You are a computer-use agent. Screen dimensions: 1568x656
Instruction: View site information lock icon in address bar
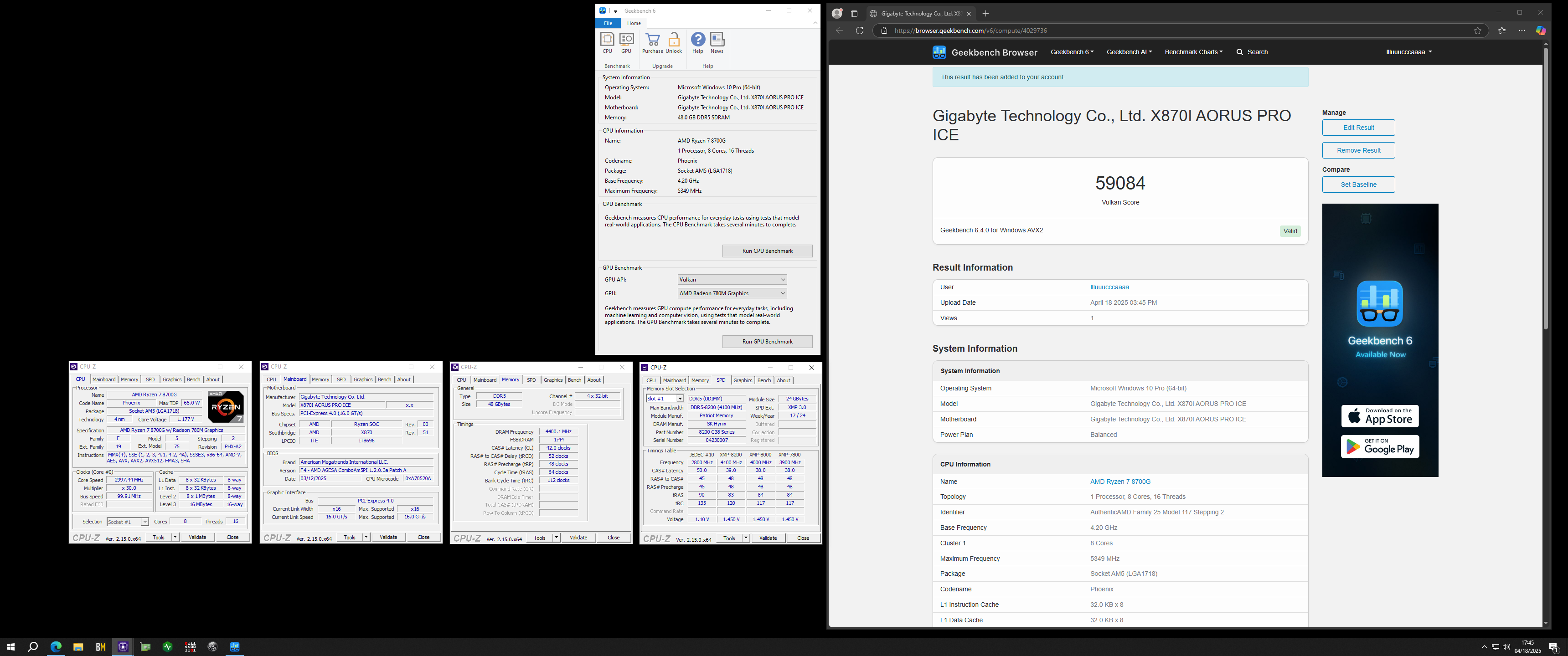click(x=884, y=31)
